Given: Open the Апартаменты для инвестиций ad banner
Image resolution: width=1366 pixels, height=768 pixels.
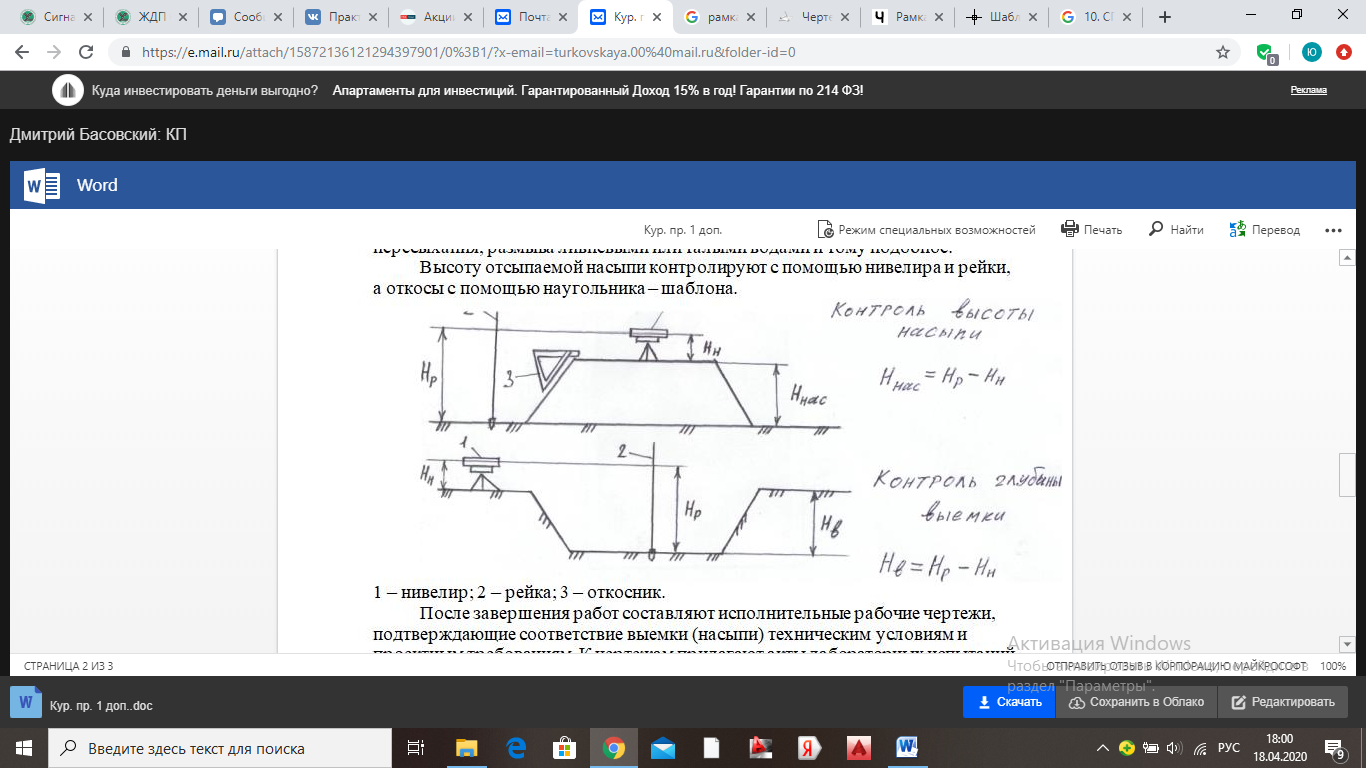Looking at the screenshot, I should click(x=598, y=90).
